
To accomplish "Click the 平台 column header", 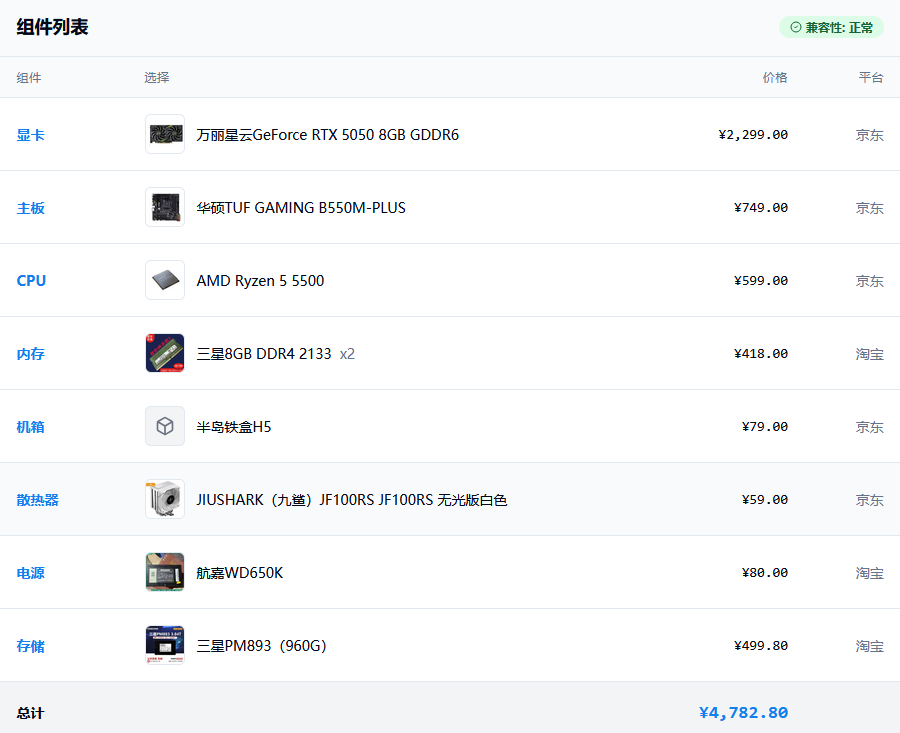I will click(871, 77).
